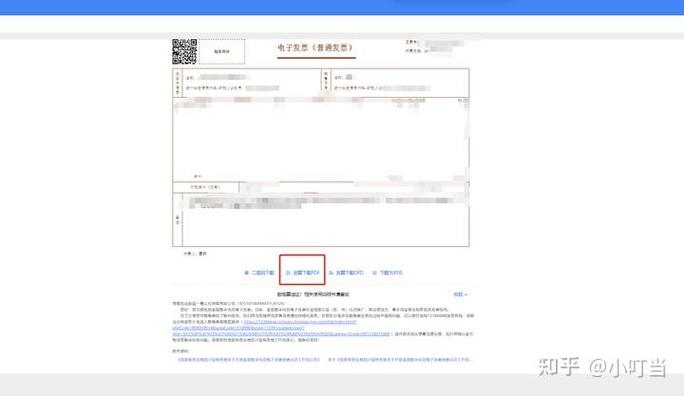684x396 pixels.
Task: Click the icon beside 发票下载OFD
Action: (x=331, y=273)
